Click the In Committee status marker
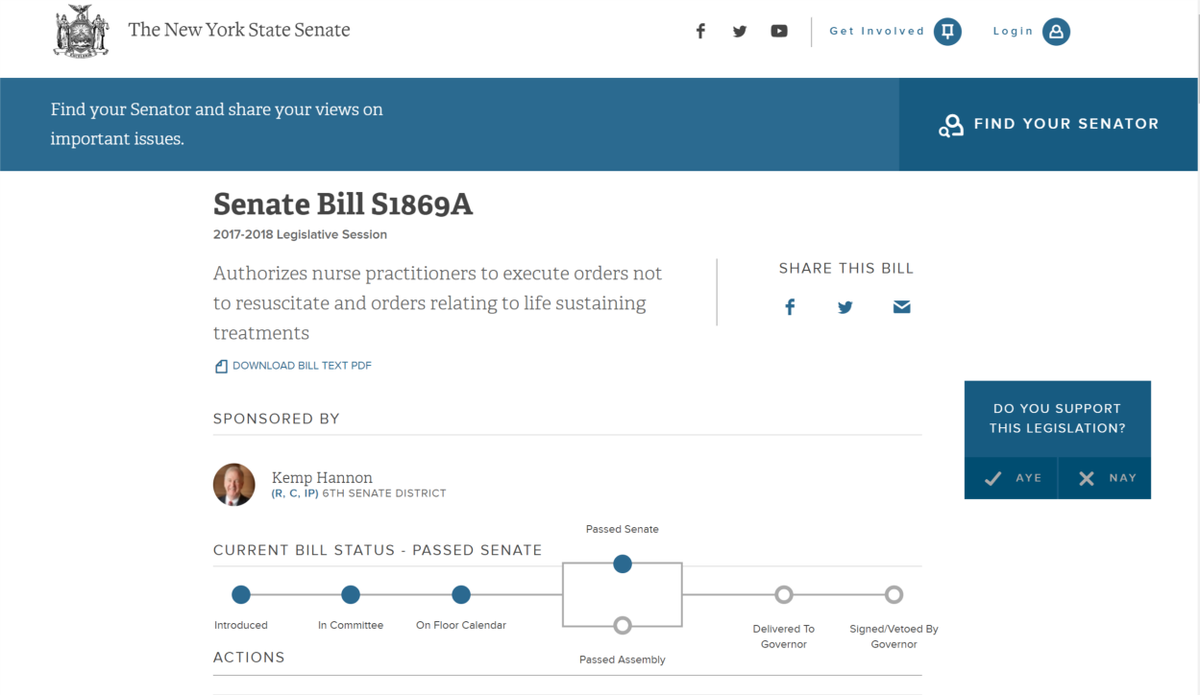 coord(350,595)
